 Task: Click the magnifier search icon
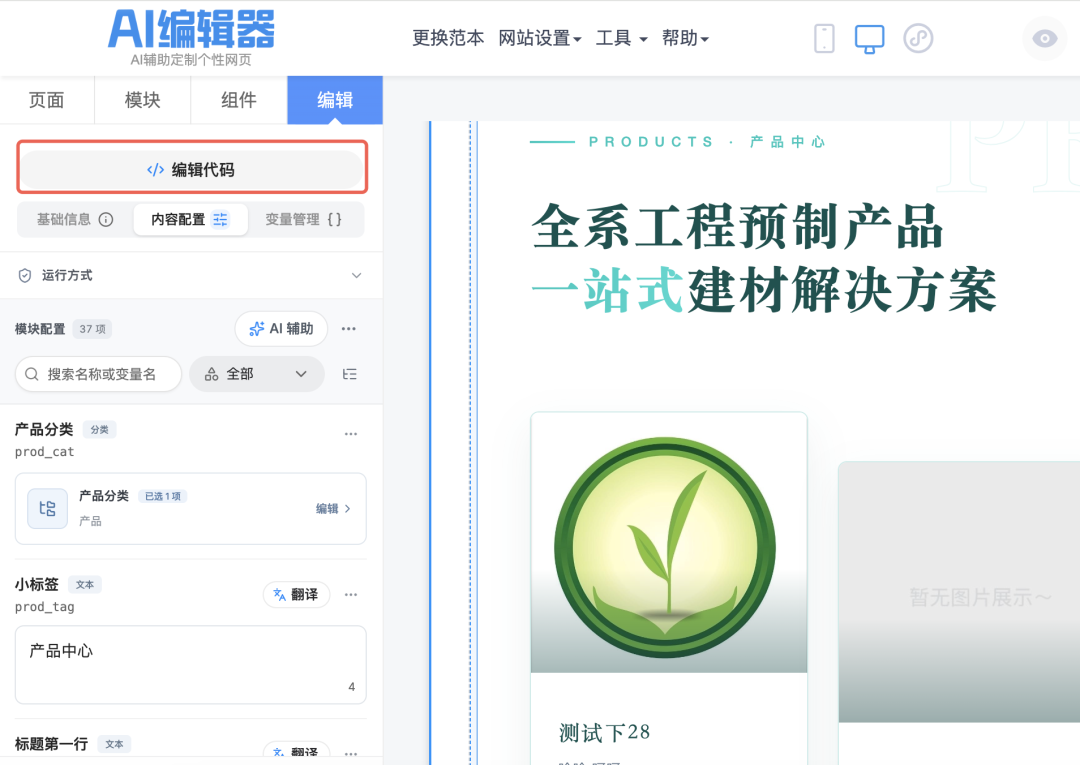tap(32, 374)
